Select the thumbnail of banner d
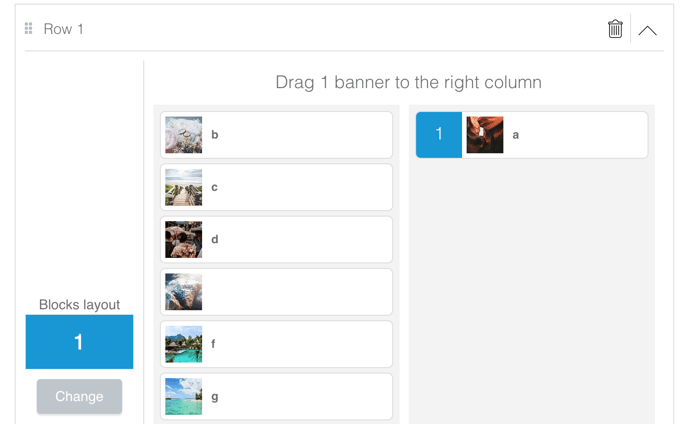The height and width of the screenshot is (424, 688). 184,240
